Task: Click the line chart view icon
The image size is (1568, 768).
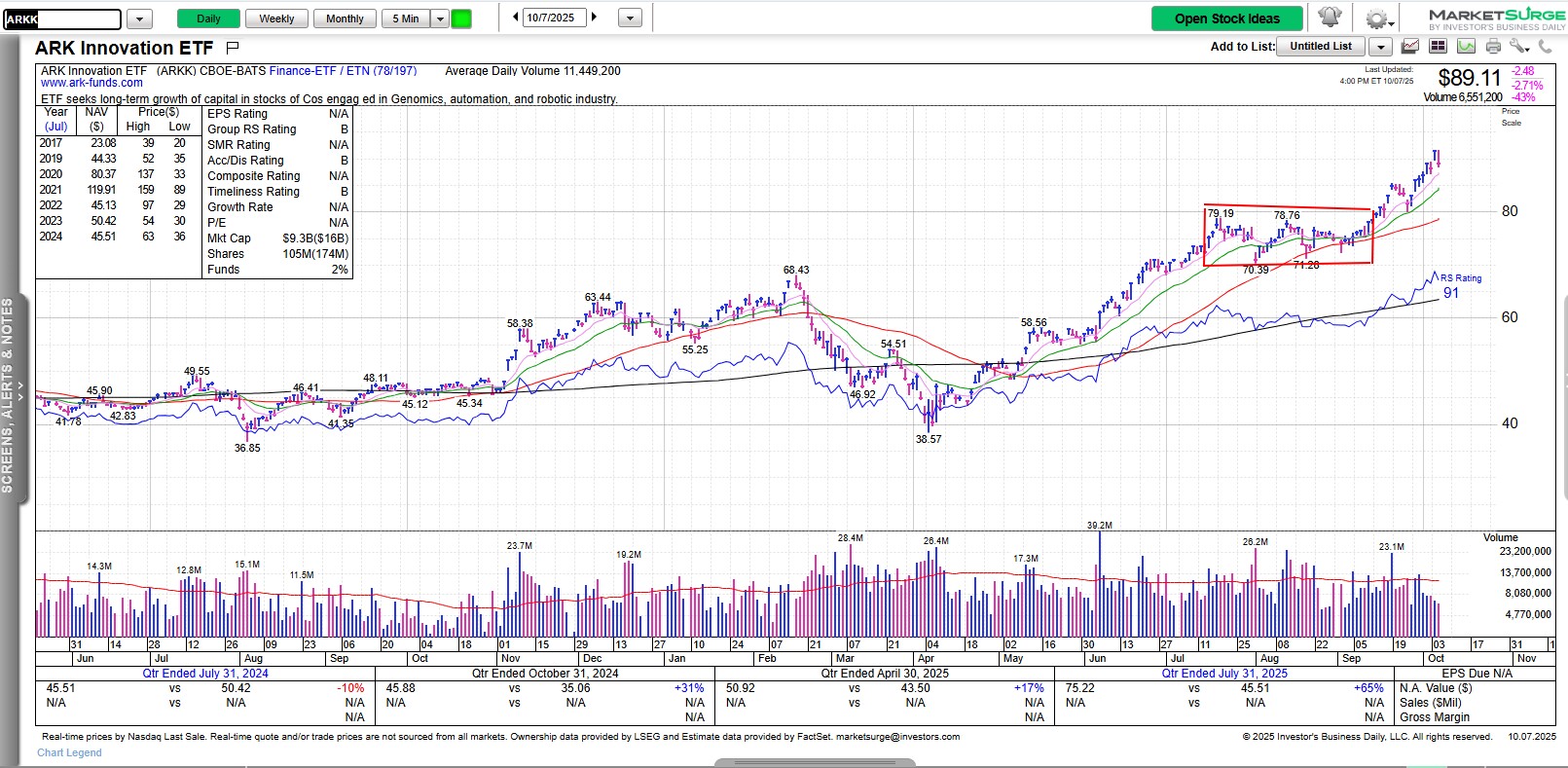Action: point(1409,47)
